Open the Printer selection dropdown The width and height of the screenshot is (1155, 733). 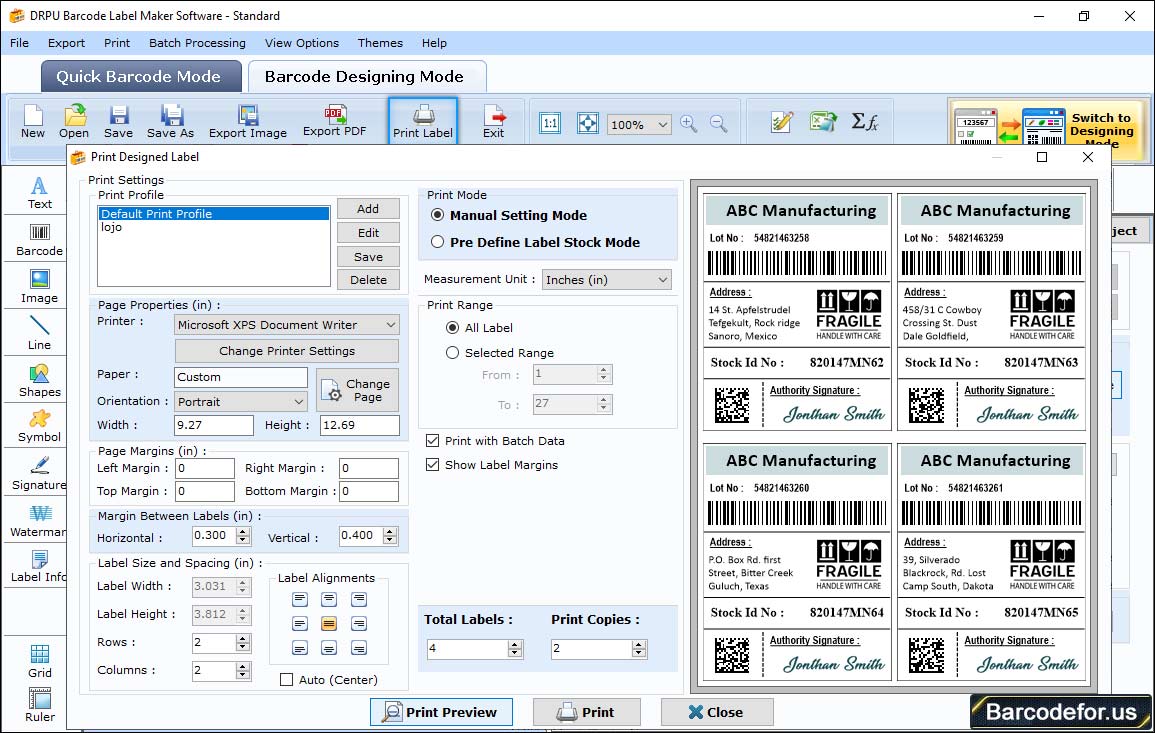[287, 324]
